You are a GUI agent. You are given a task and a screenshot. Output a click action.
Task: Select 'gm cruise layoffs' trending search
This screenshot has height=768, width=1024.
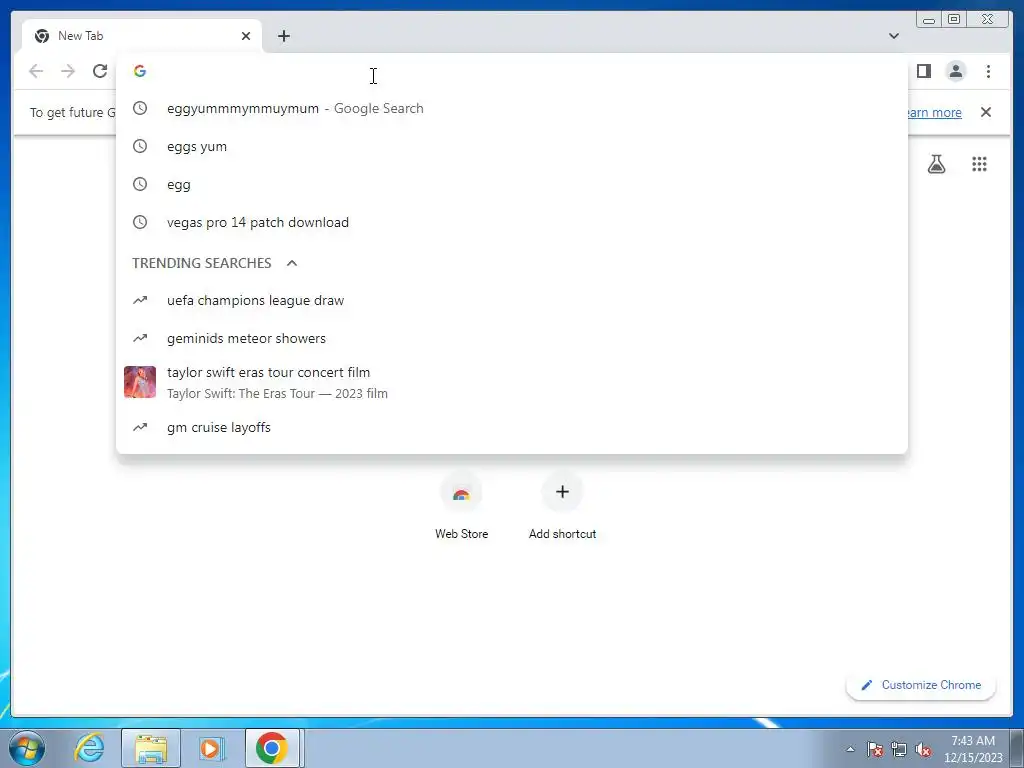pyautogui.click(x=511, y=427)
